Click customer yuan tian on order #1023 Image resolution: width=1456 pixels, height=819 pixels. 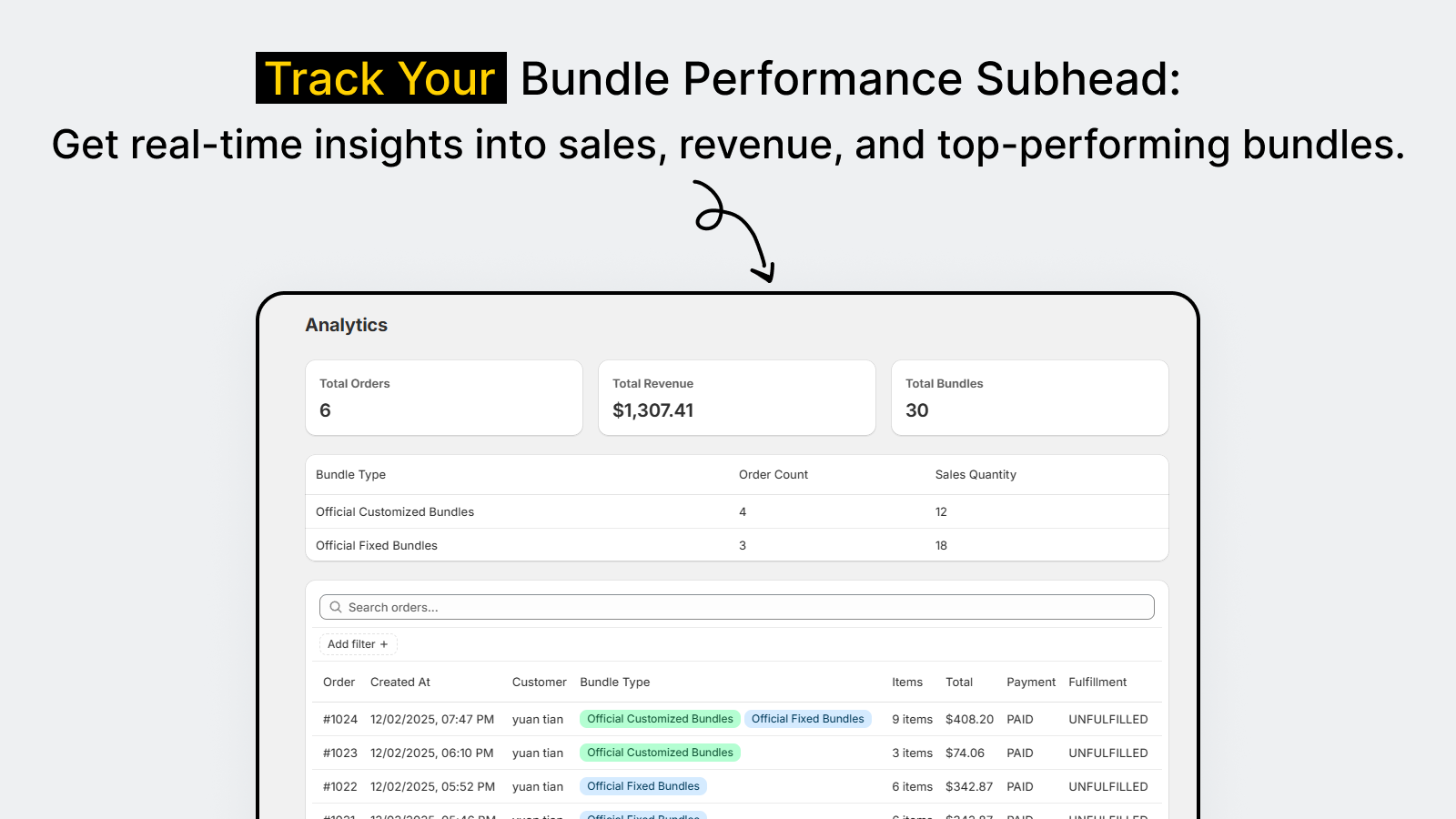click(x=539, y=753)
